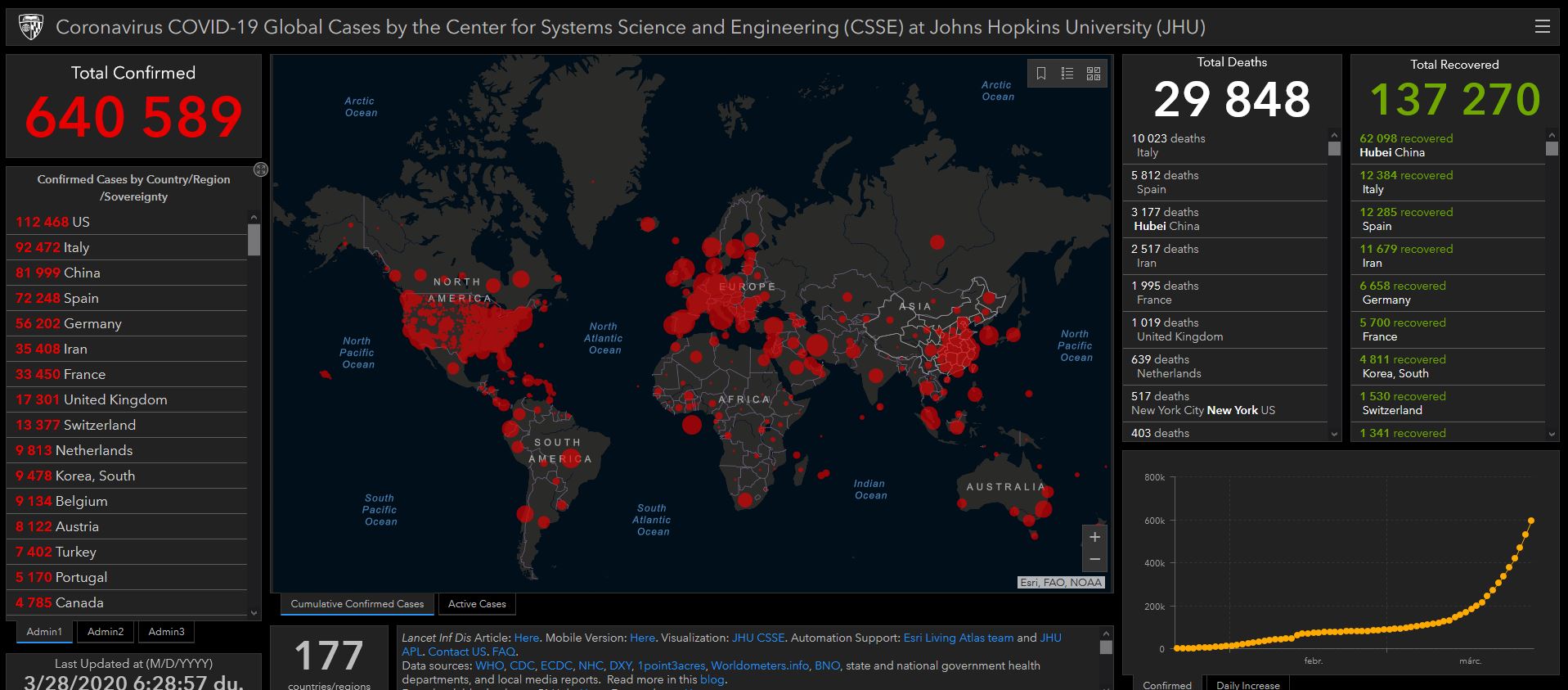The height and width of the screenshot is (690, 1568).
Task: Select the Admin3 tab
Action: coord(166,632)
